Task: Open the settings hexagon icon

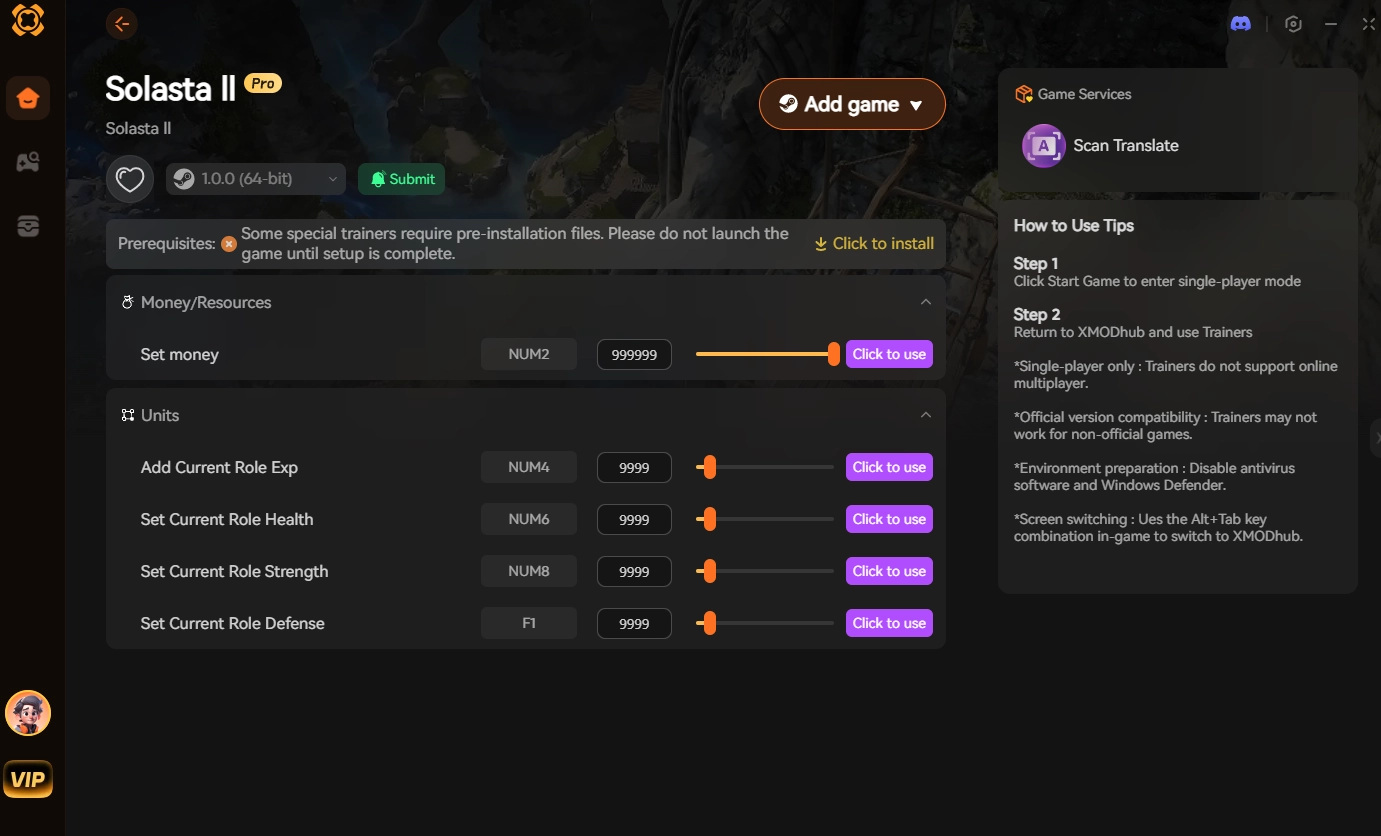Action: coord(1293,24)
